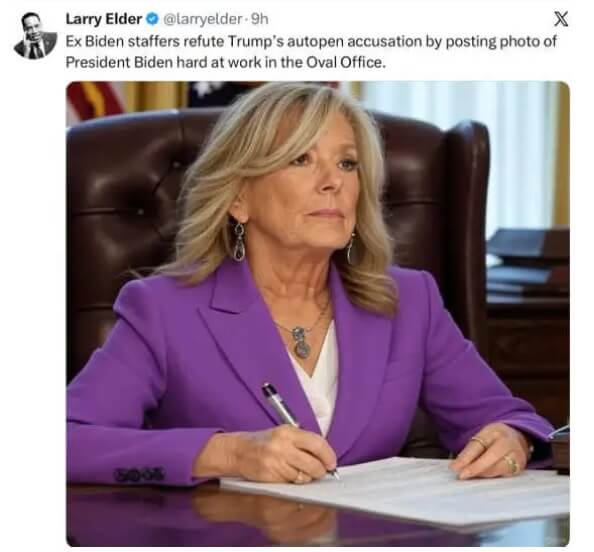Visit the @larryelder handle link
Screen dimensions: 594x552
click(203, 19)
